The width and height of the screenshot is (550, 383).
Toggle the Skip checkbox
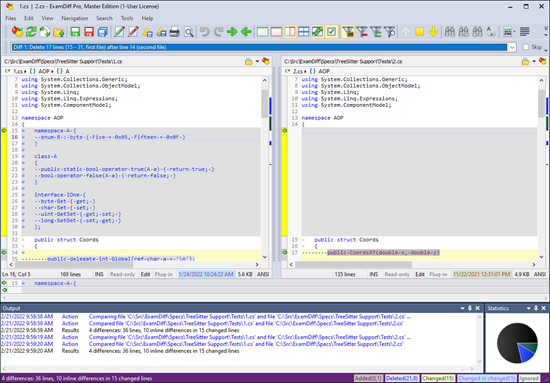[x=525, y=47]
